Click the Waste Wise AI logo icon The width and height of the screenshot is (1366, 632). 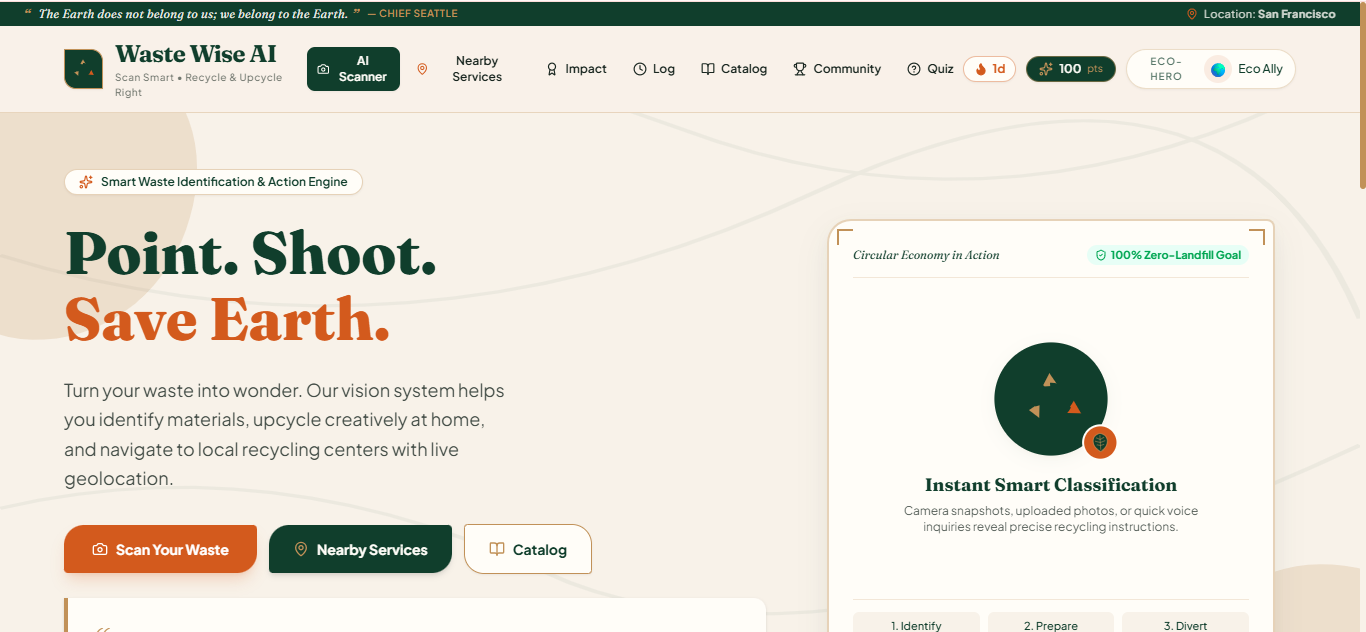pyautogui.click(x=83, y=69)
